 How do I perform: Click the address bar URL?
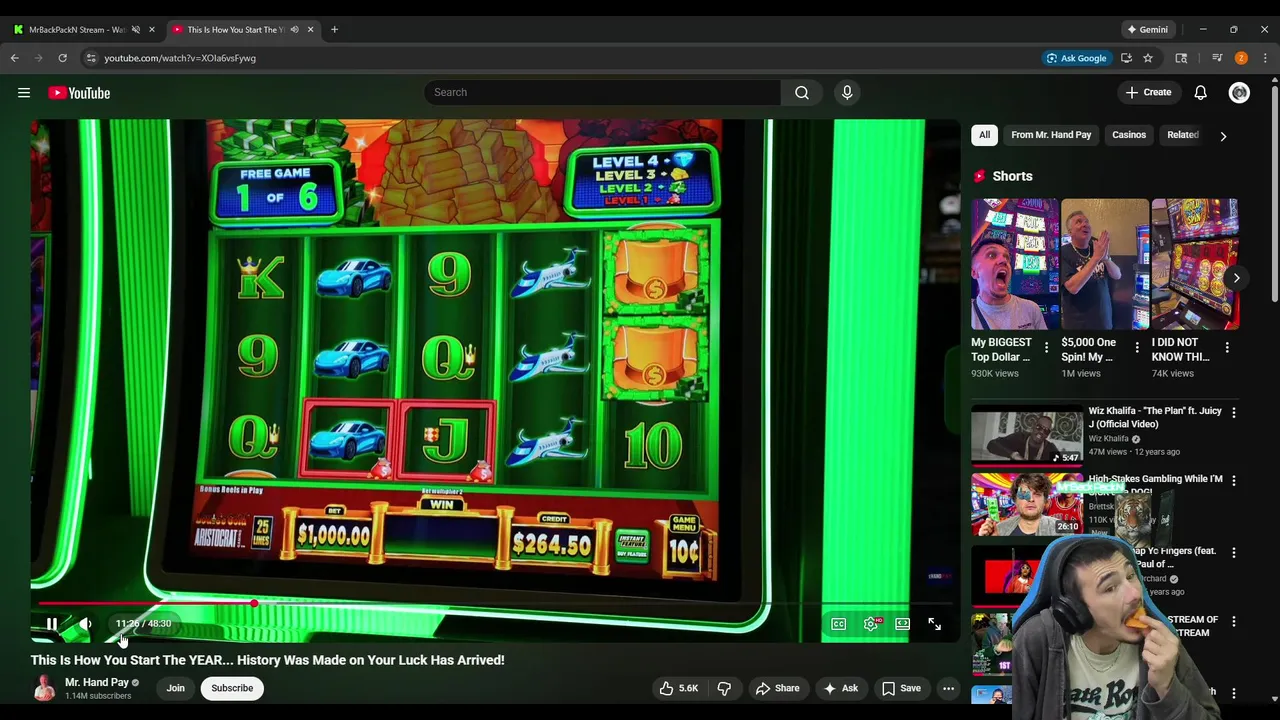180,58
